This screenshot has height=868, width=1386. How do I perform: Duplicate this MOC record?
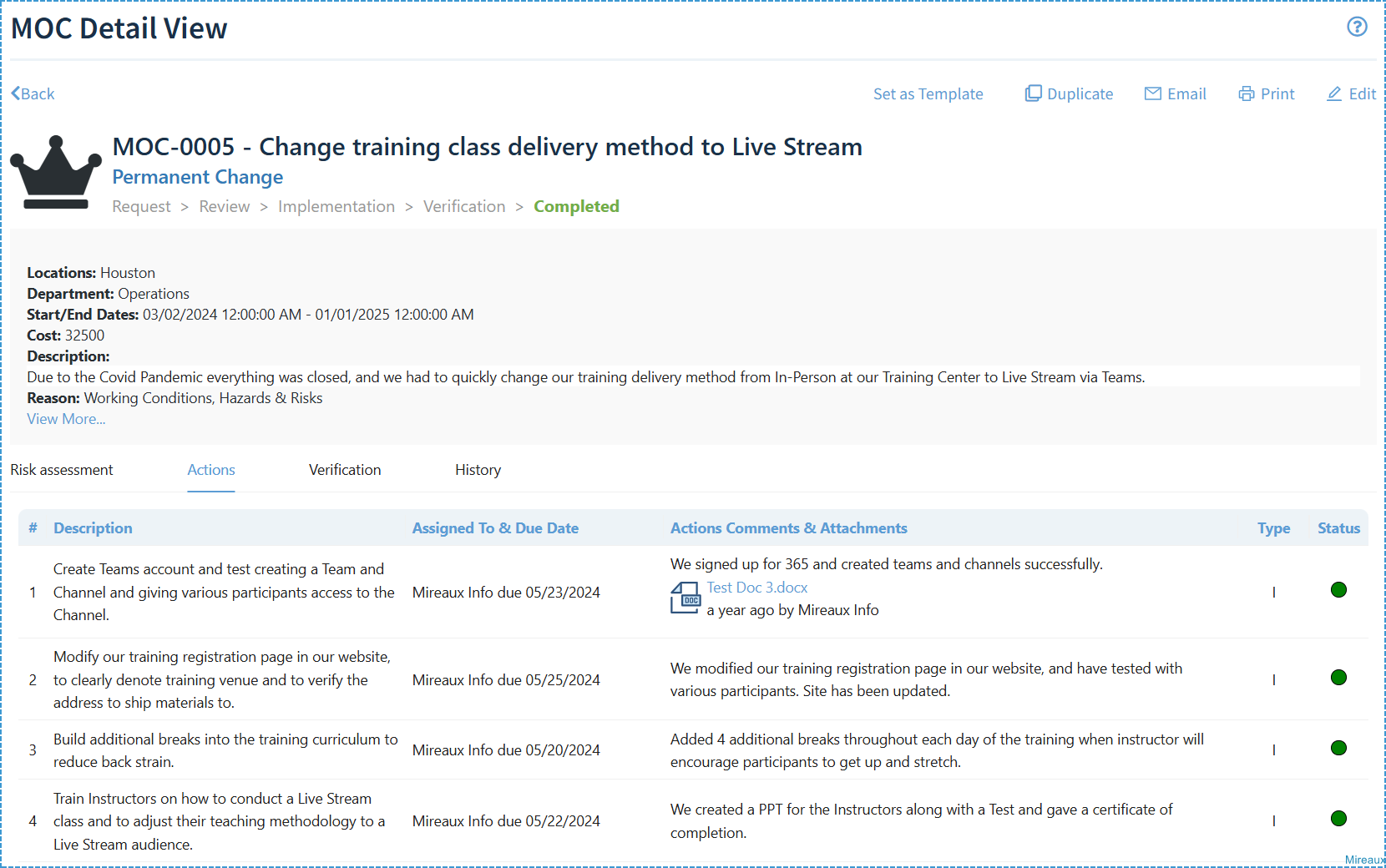click(1069, 93)
